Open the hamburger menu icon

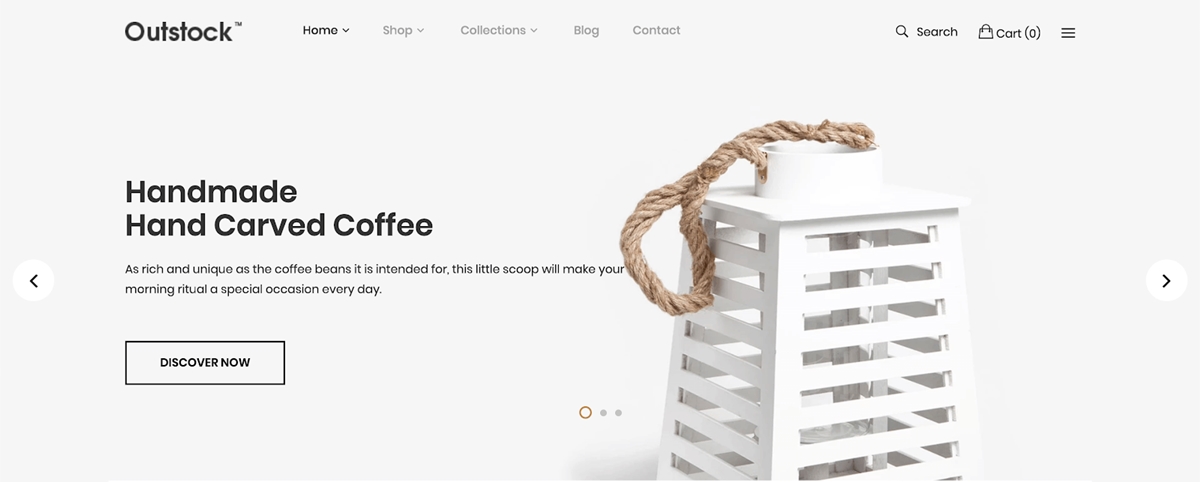(1068, 33)
